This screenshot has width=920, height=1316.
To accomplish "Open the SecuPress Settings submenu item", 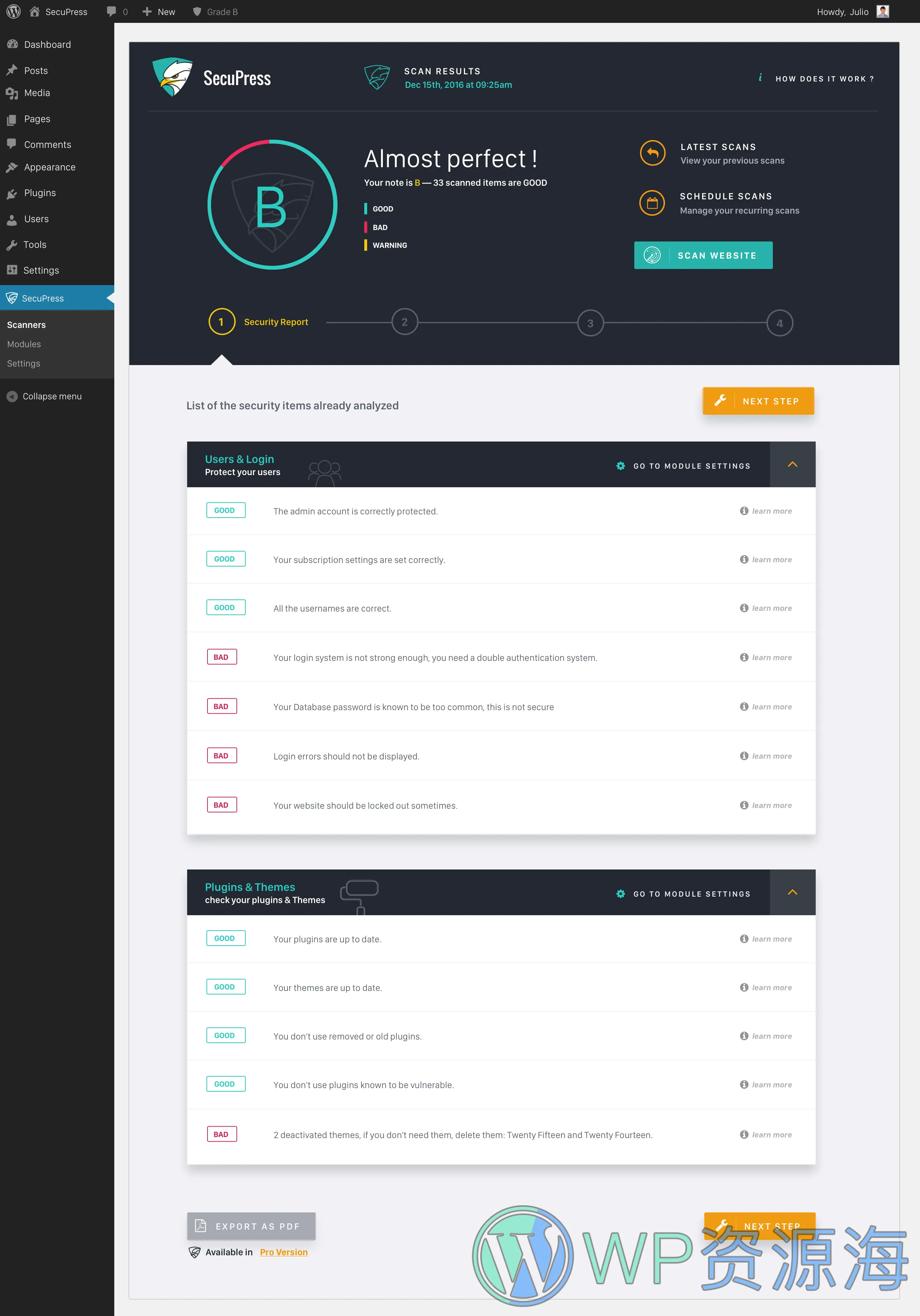I will point(24,364).
